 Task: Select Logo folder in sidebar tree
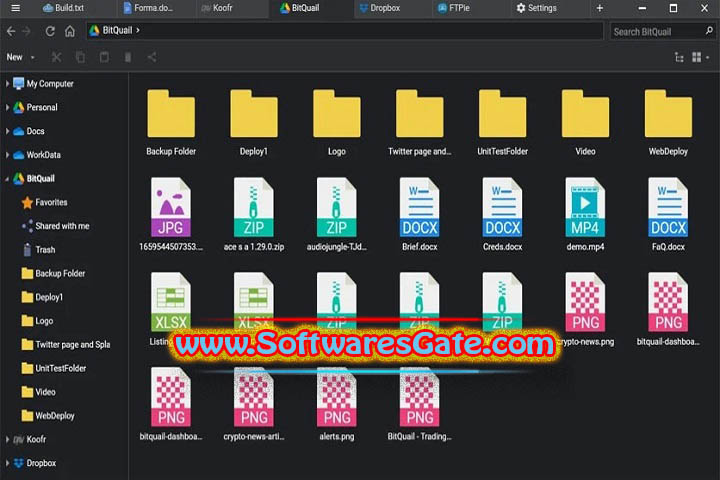click(37, 321)
